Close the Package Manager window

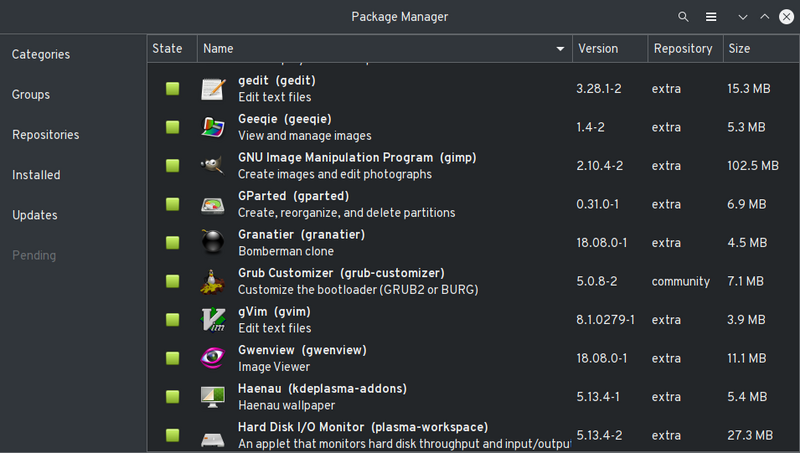tap(786, 17)
